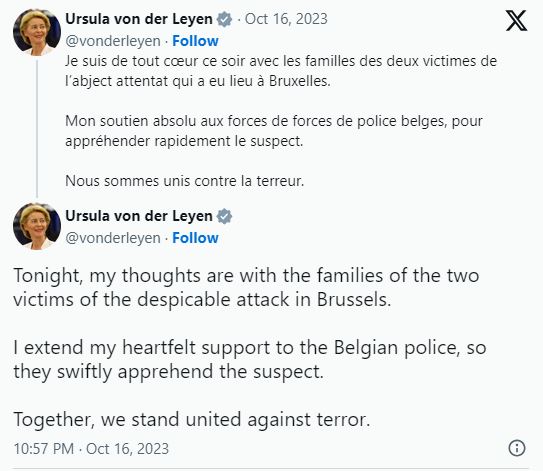
Task: Follow the account from the French tweet header
Action: pos(195,41)
